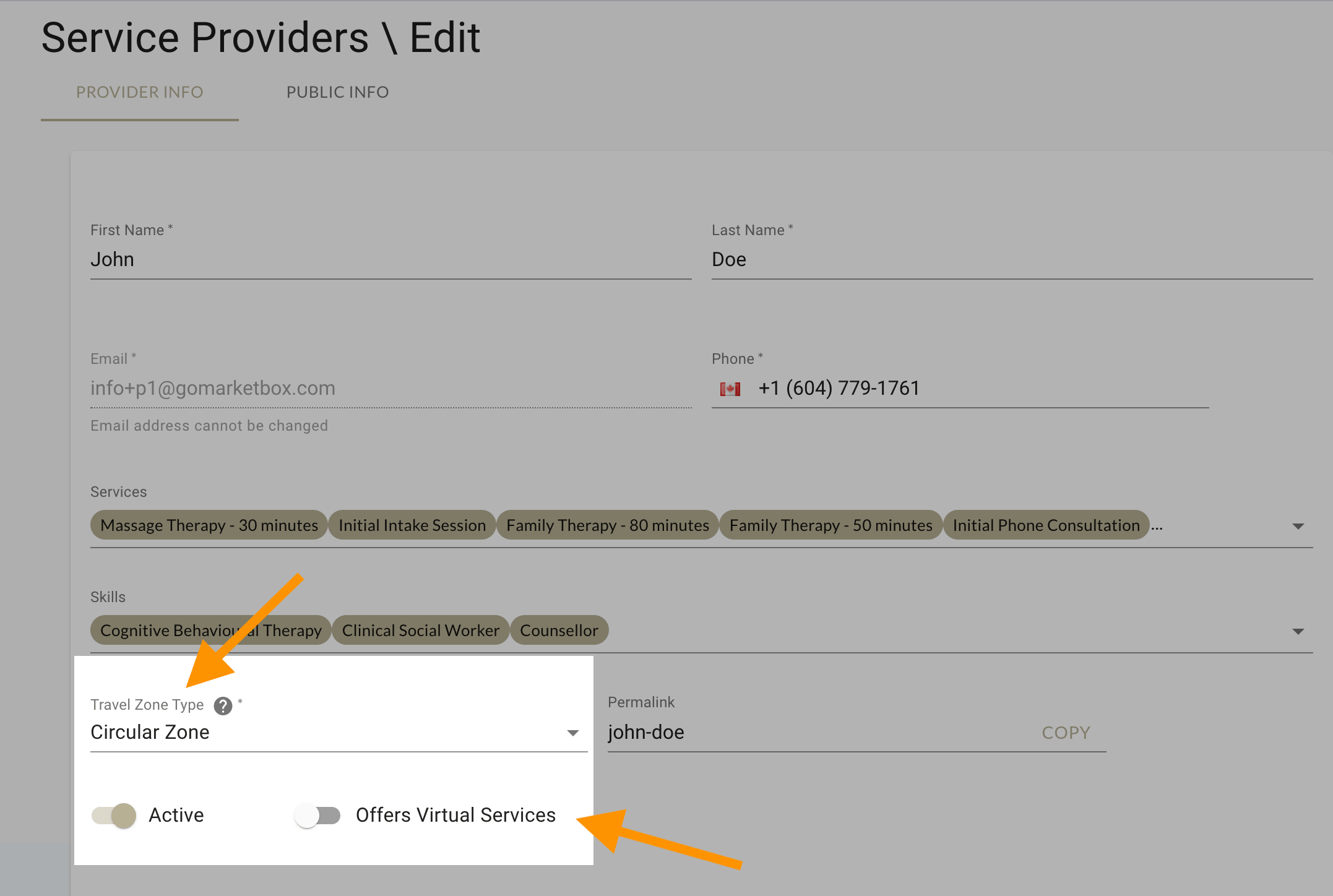Select the Counsellor skill chip
This screenshot has width=1333, height=896.
[x=559, y=630]
